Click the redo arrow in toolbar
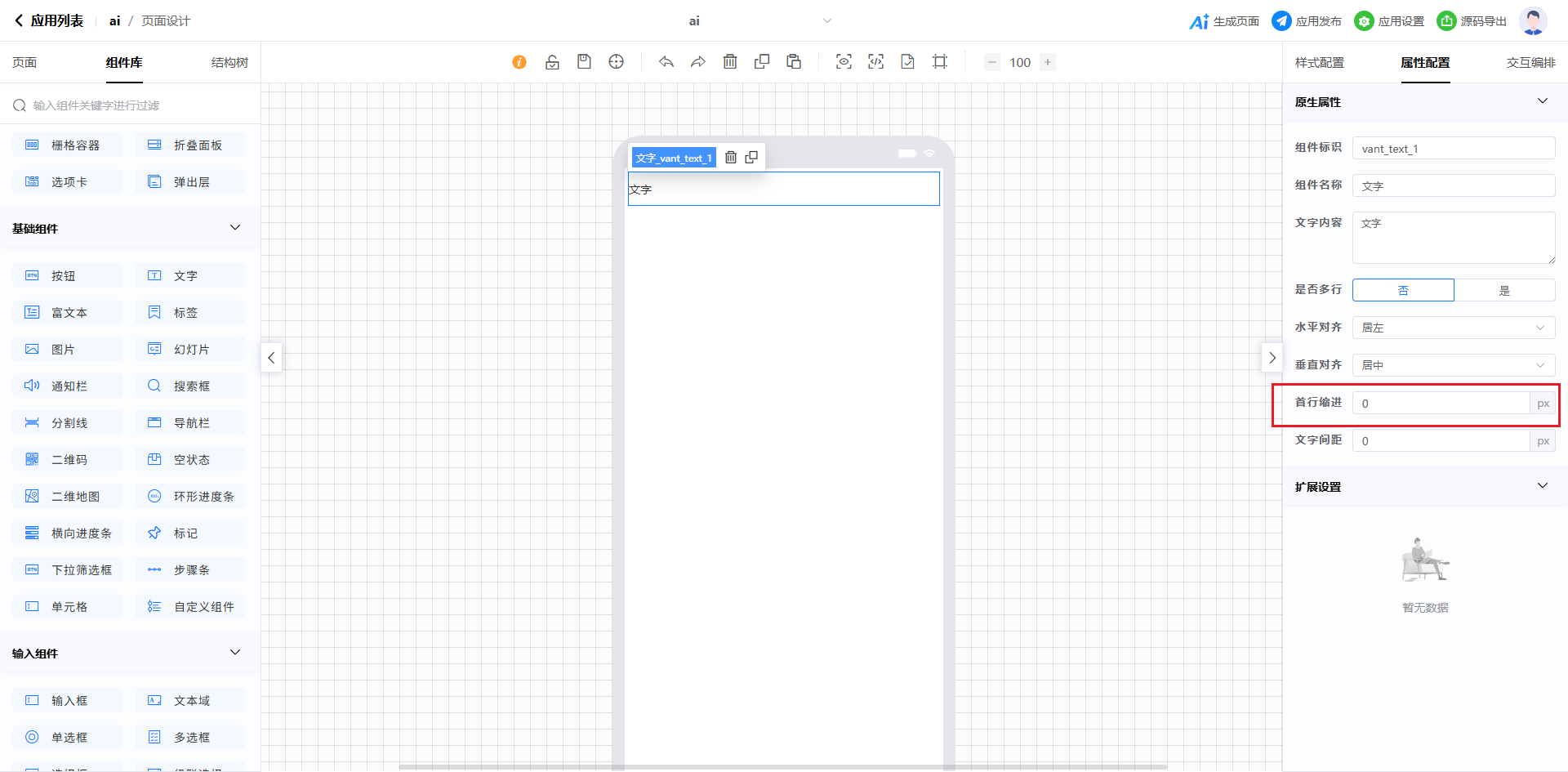 click(698, 62)
